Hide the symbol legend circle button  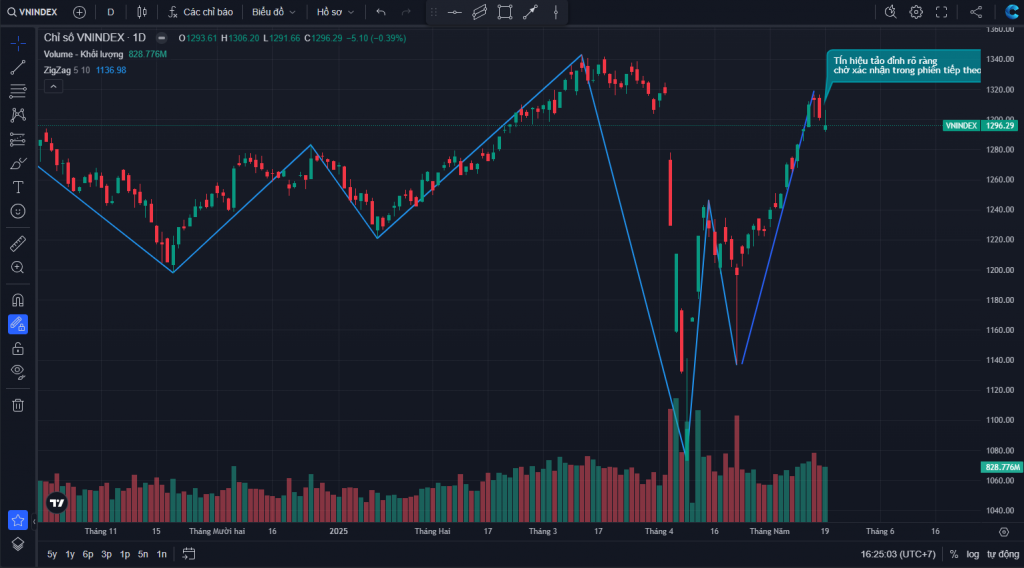161,38
